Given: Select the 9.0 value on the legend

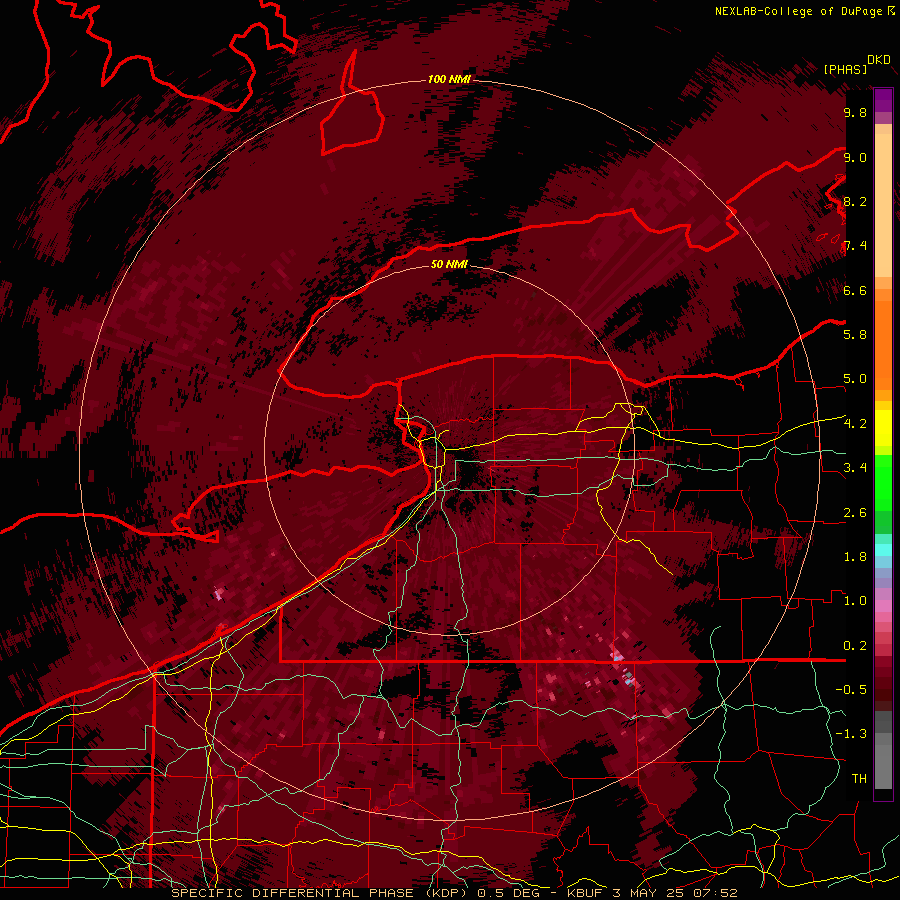Looking at the screenshot, I should pyautogui.click(x=855, y=157).
